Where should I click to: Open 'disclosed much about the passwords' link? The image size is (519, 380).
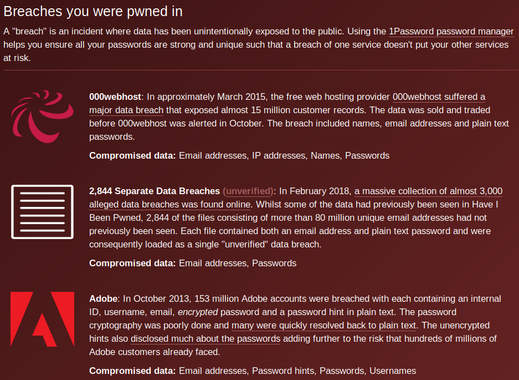click(x=205, y=339)
